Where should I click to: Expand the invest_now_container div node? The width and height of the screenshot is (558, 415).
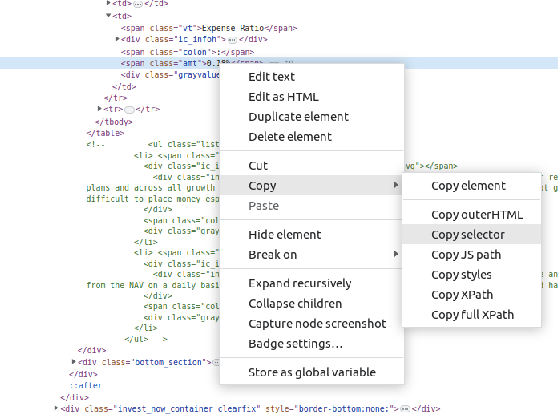click(x=56, y=408)
